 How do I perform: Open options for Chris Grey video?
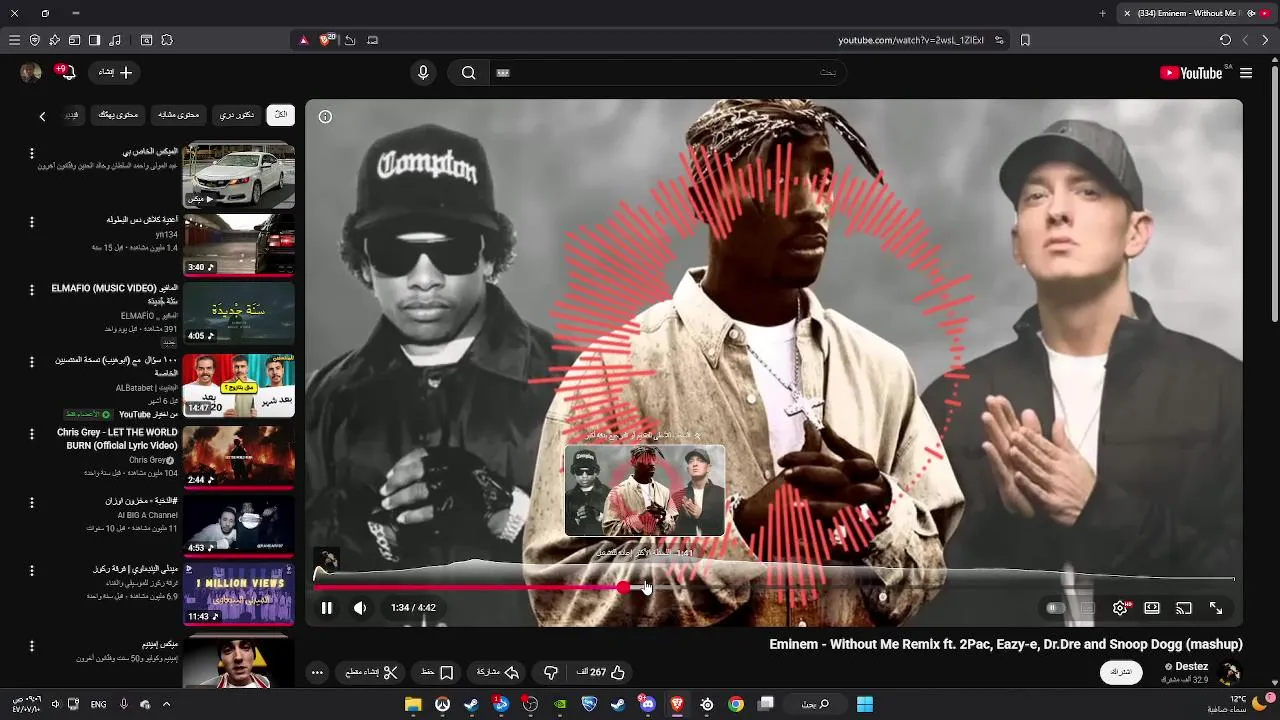click(31, 434)
